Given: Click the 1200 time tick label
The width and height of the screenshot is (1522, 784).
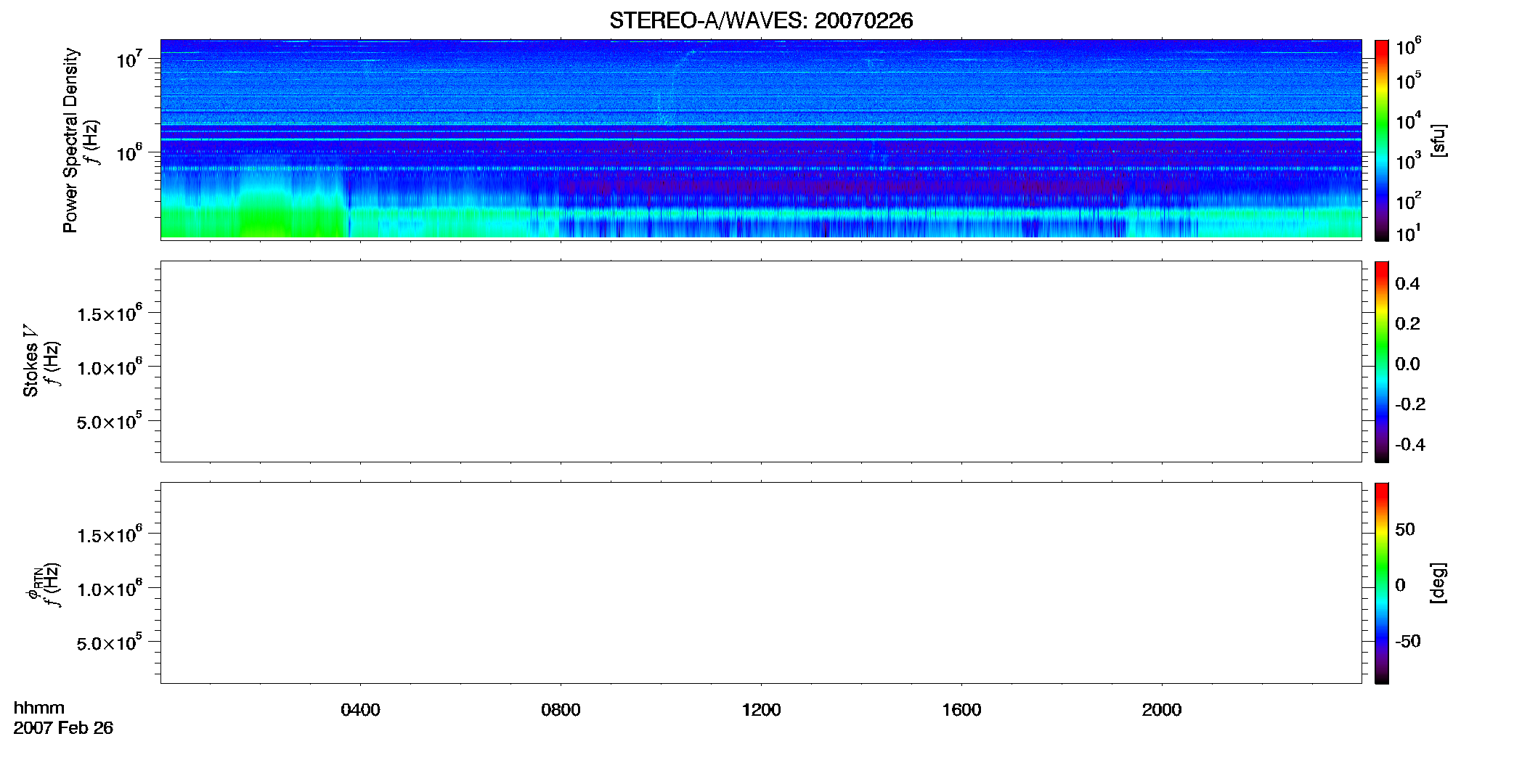Looking at the screenshot, I should (761, 710).
